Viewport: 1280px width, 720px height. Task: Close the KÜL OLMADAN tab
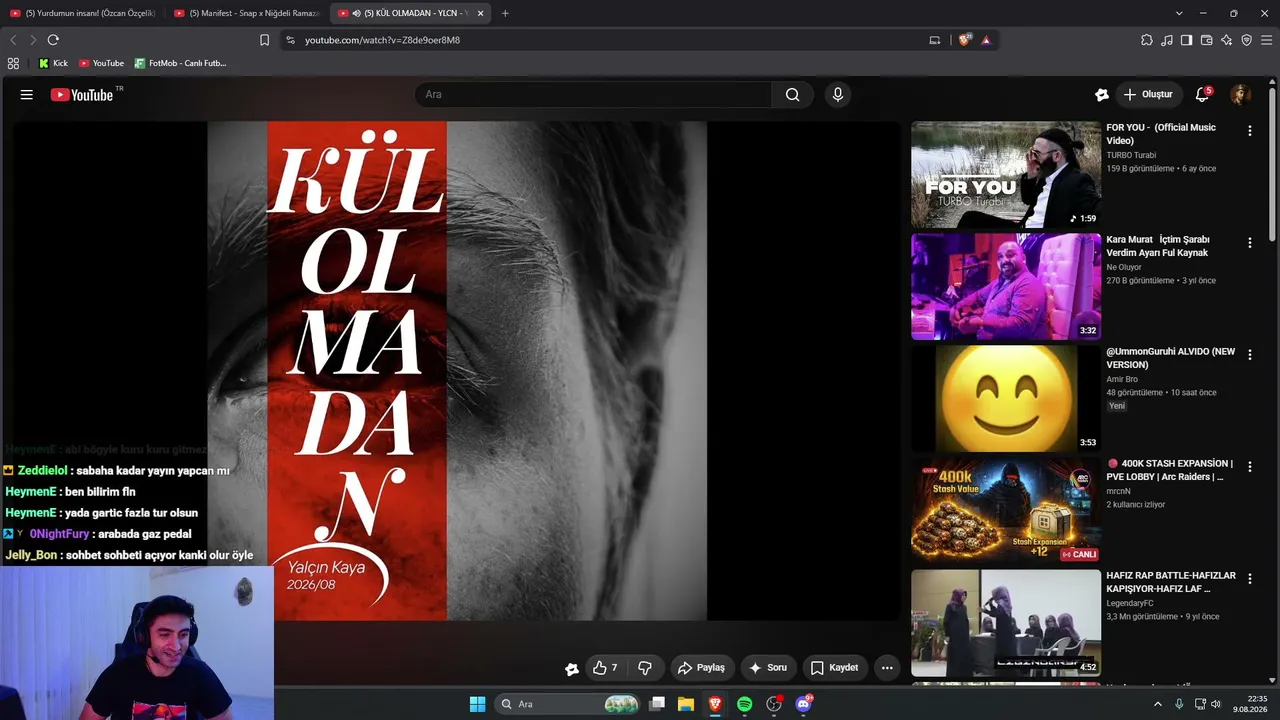(480, 13)
